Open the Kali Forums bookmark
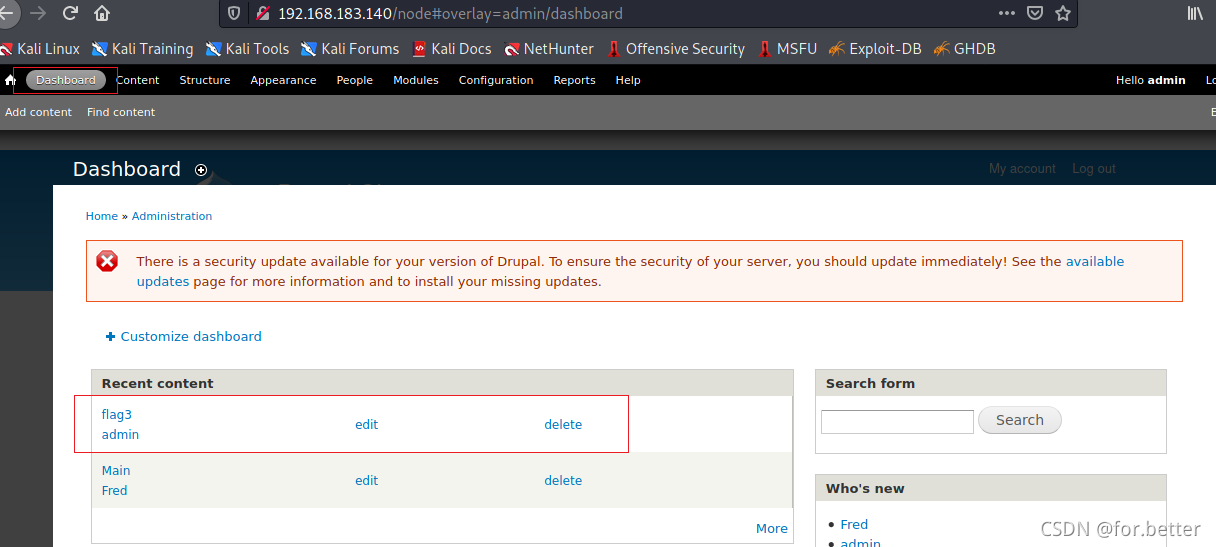Screen dimensions: 1216x547 [350, 49]
